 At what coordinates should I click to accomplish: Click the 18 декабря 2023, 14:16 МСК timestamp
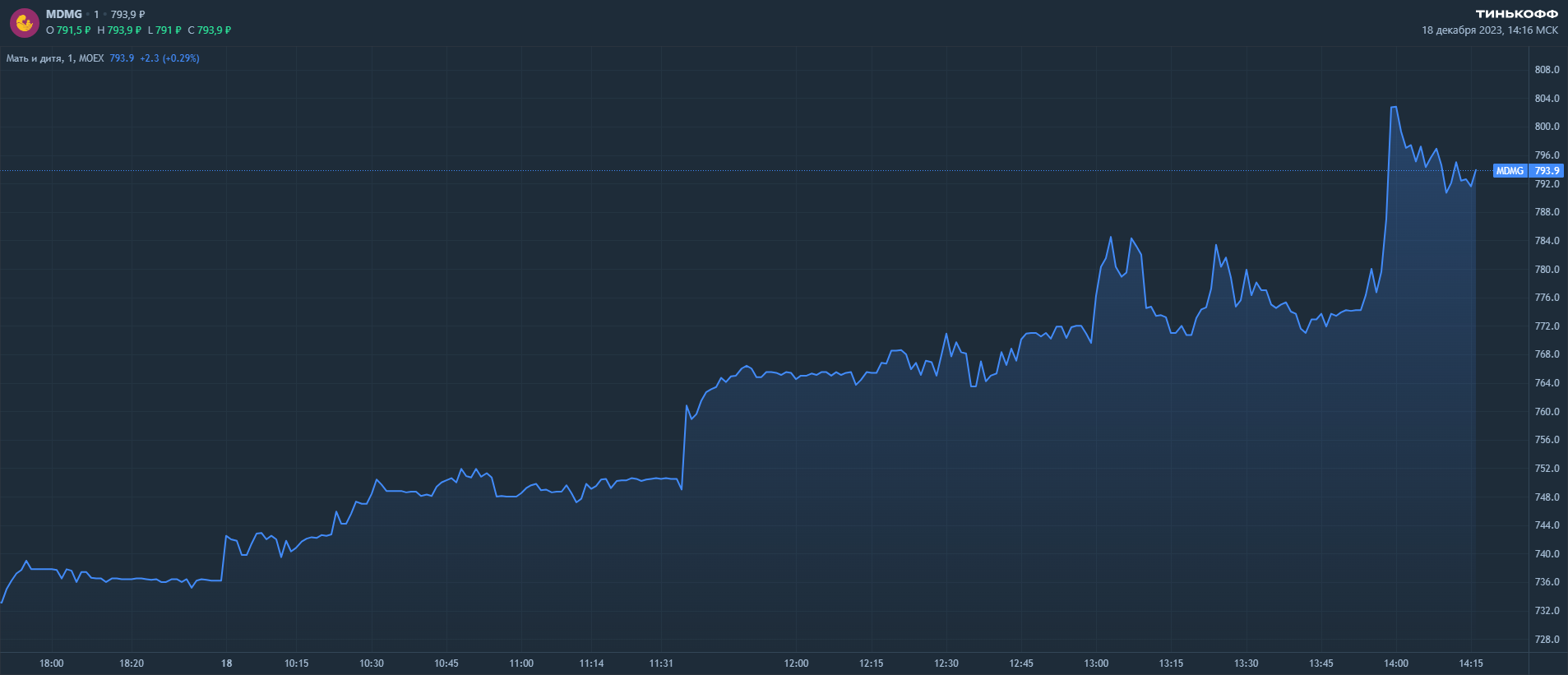1489,30
